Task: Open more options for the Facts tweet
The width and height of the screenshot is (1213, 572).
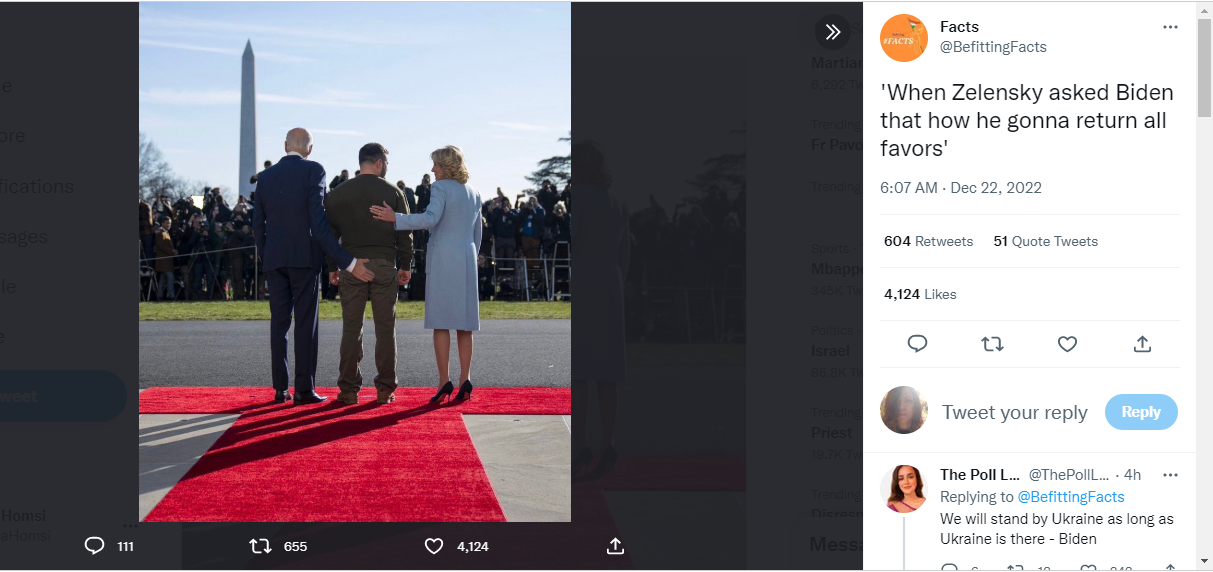Action: coord(1170,27)
